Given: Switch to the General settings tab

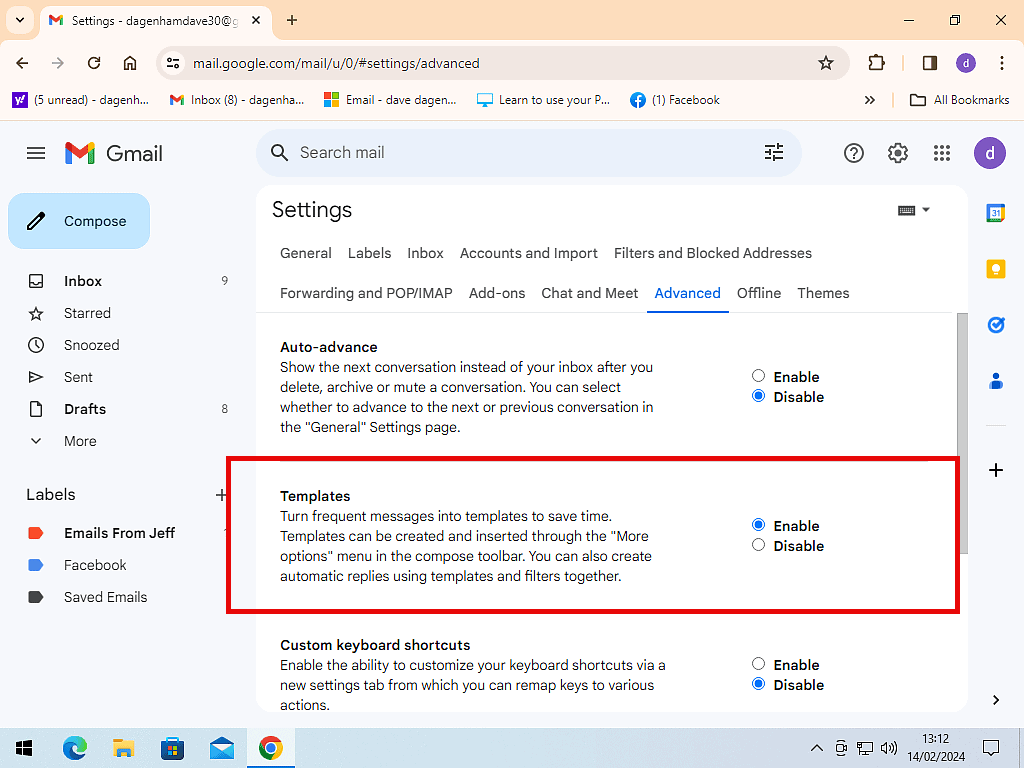Looking at the screenshot, I should [x=305, y=253].
